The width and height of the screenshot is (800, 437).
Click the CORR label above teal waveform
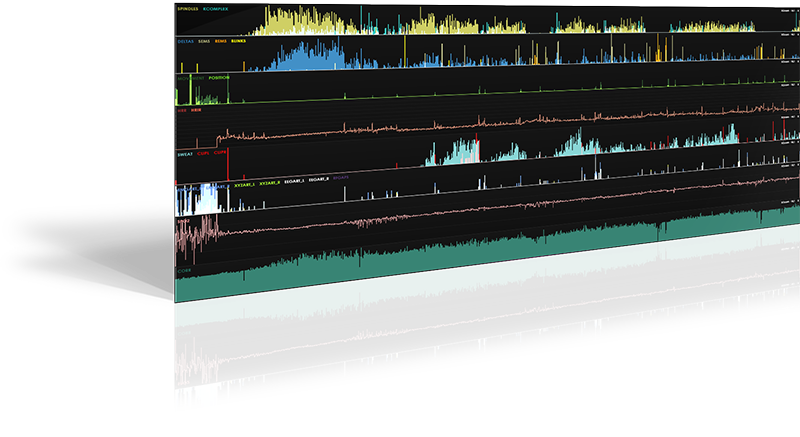(184, 270)
